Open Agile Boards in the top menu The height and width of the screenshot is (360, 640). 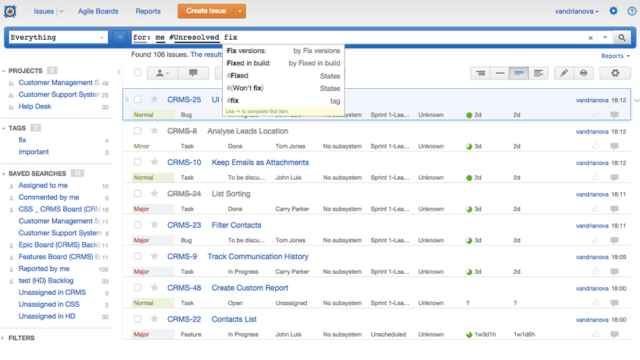tap(98, 11)
